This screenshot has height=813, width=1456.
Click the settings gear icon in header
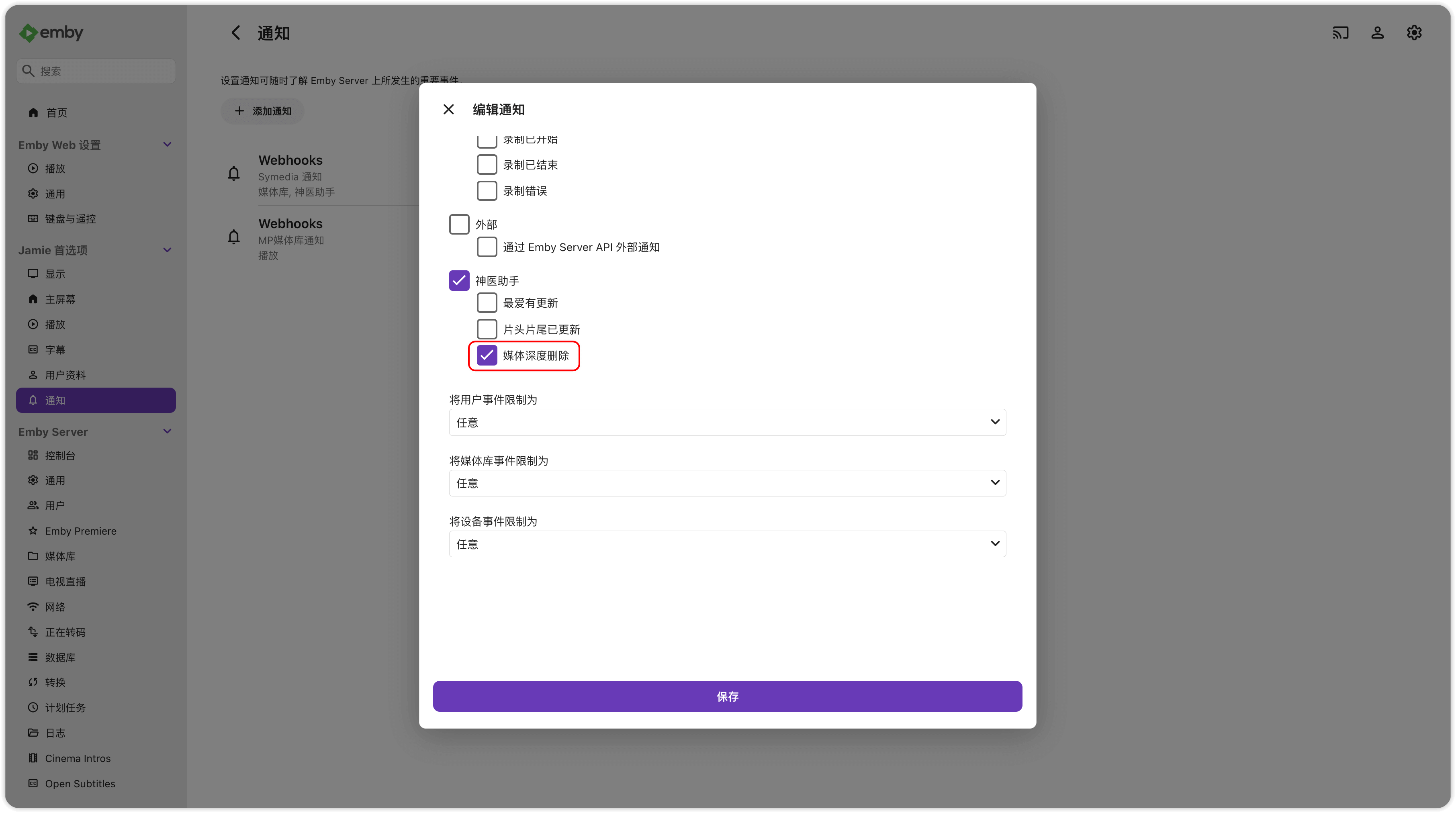pos(1414,33)
